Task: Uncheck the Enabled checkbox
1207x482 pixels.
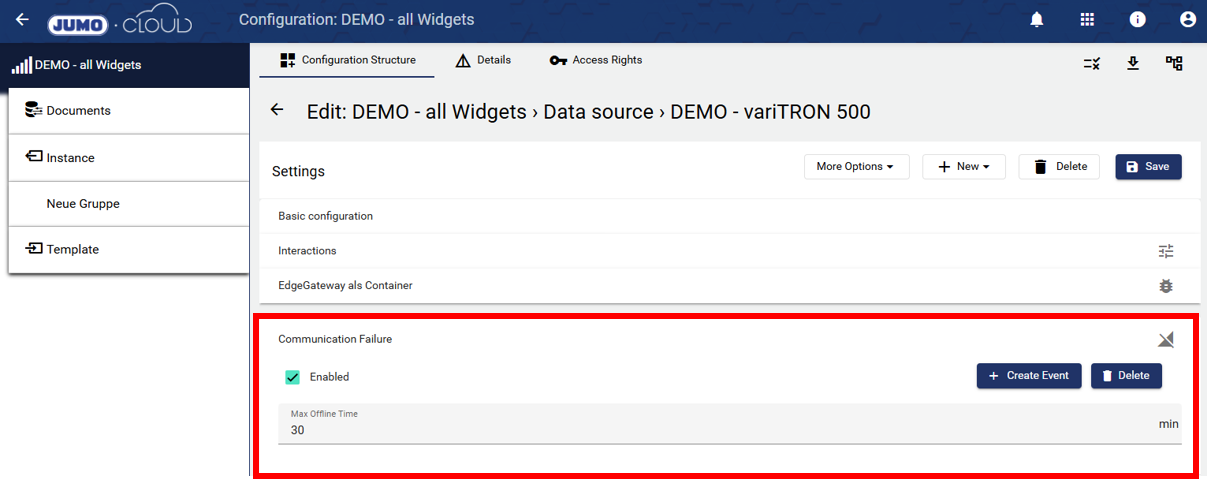Action: [293, 377]
